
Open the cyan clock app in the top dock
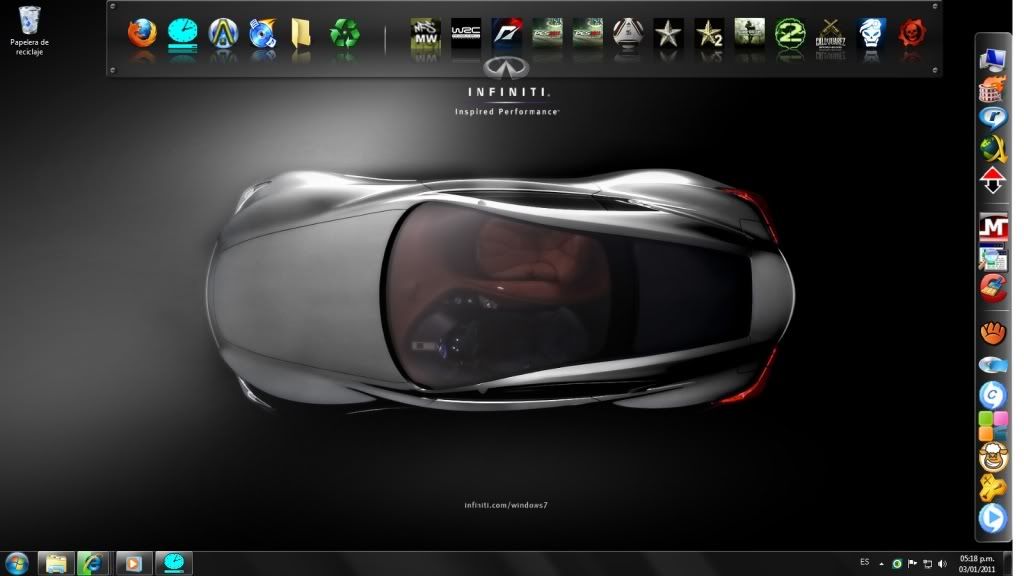[x=182, y=33]
